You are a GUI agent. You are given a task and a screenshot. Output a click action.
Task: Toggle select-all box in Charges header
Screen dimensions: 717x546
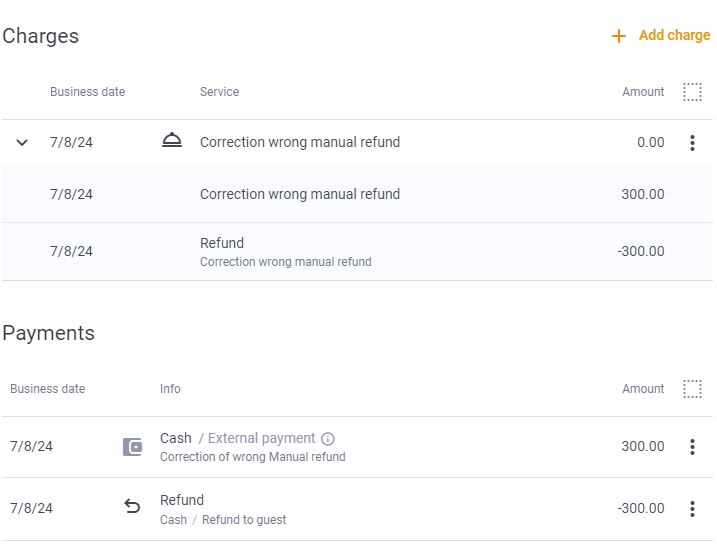pyautogui.click(x=692, y=92)
